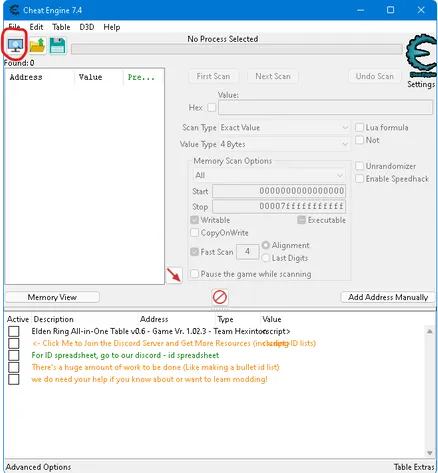This screenshot has width=438, height=473.
Task: Open the D3D menu
Action: tap(87, 27)
